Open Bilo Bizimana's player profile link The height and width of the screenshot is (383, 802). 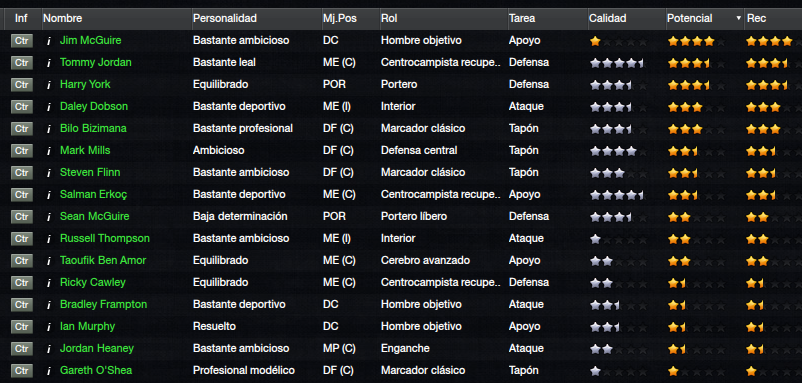click(x=93, y=128)
